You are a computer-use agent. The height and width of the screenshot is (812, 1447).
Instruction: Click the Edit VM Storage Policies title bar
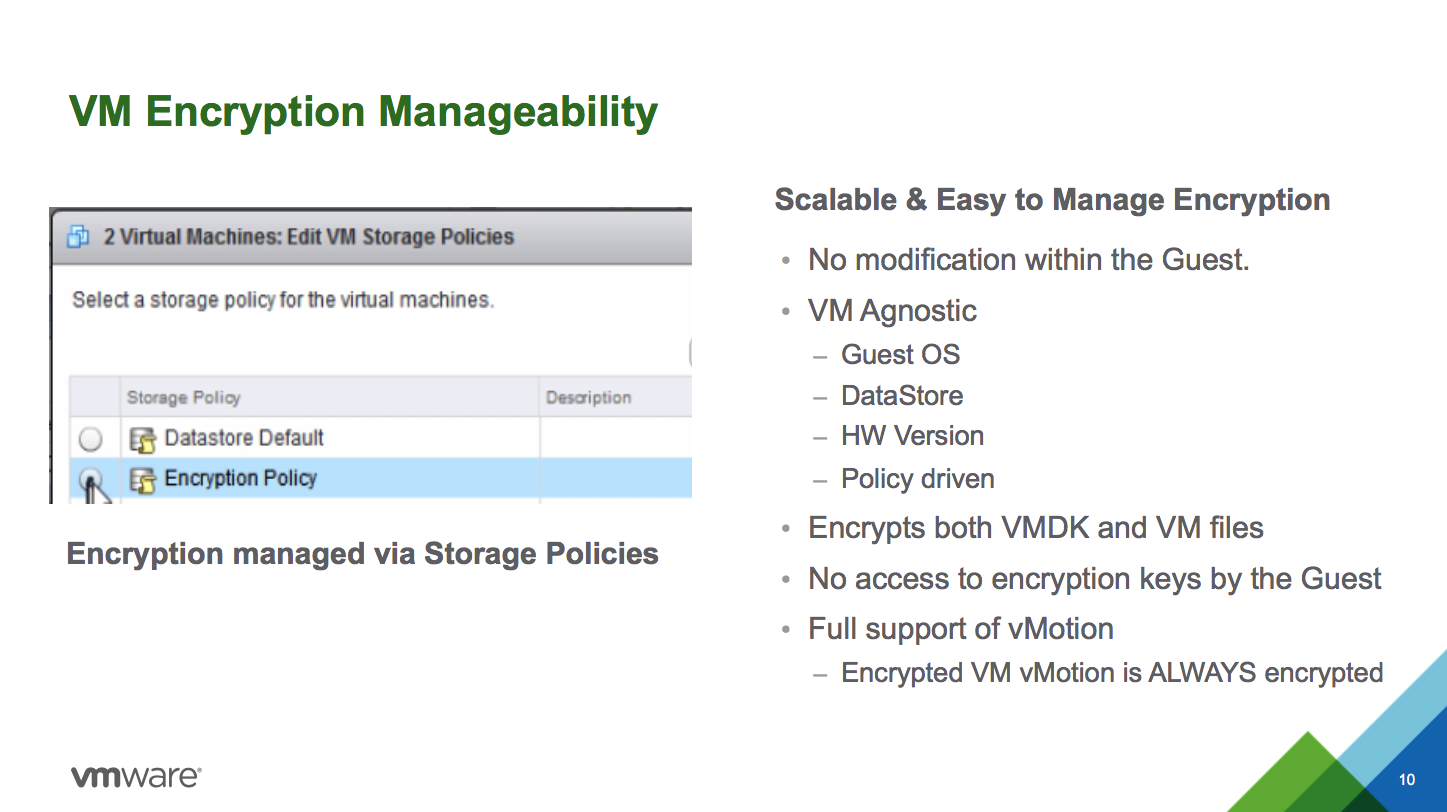coord(371,237)
